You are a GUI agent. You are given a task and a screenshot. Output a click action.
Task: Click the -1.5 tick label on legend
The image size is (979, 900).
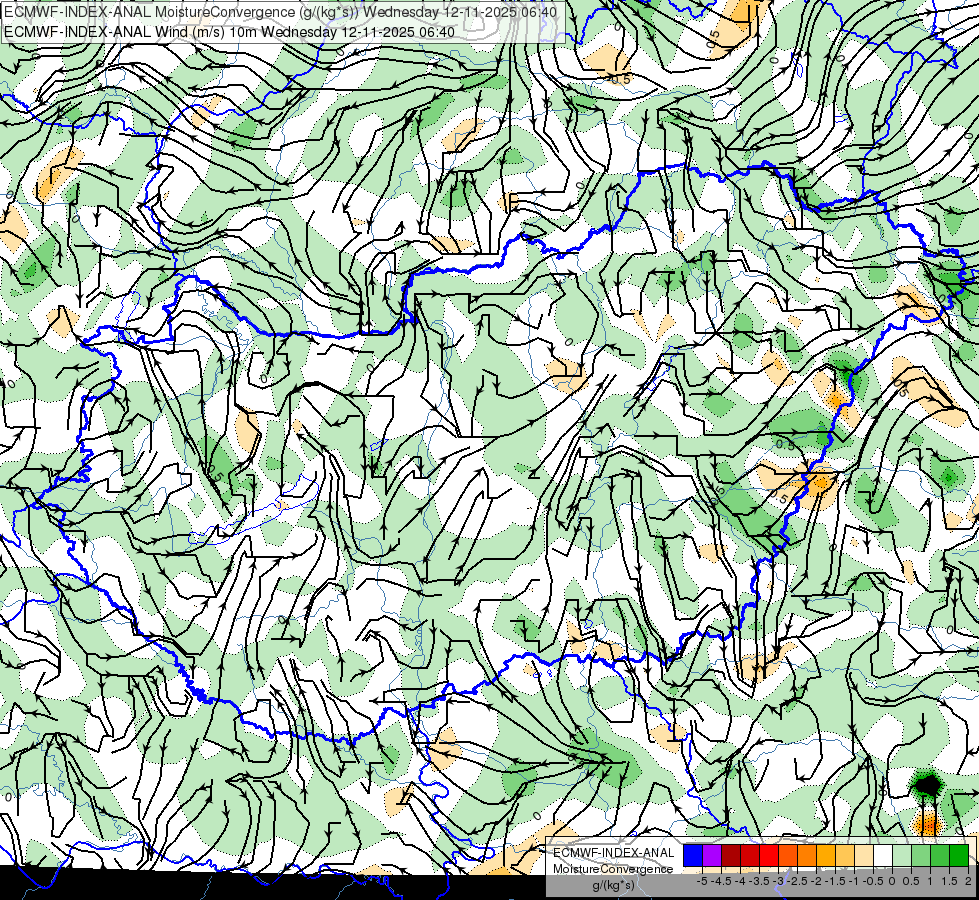(x=835, y=881)
